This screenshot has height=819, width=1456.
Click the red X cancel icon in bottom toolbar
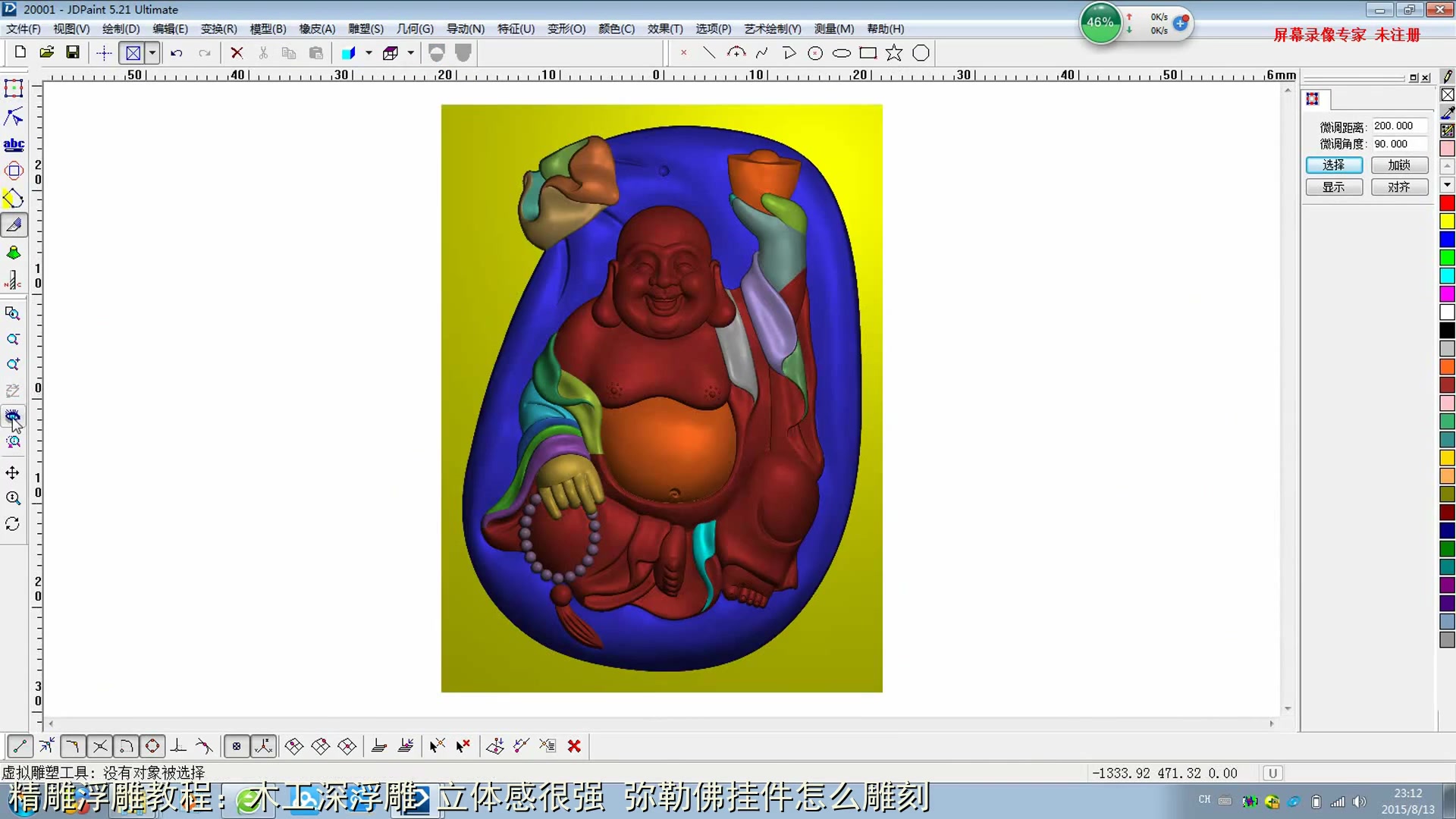[x=574, y=746]
